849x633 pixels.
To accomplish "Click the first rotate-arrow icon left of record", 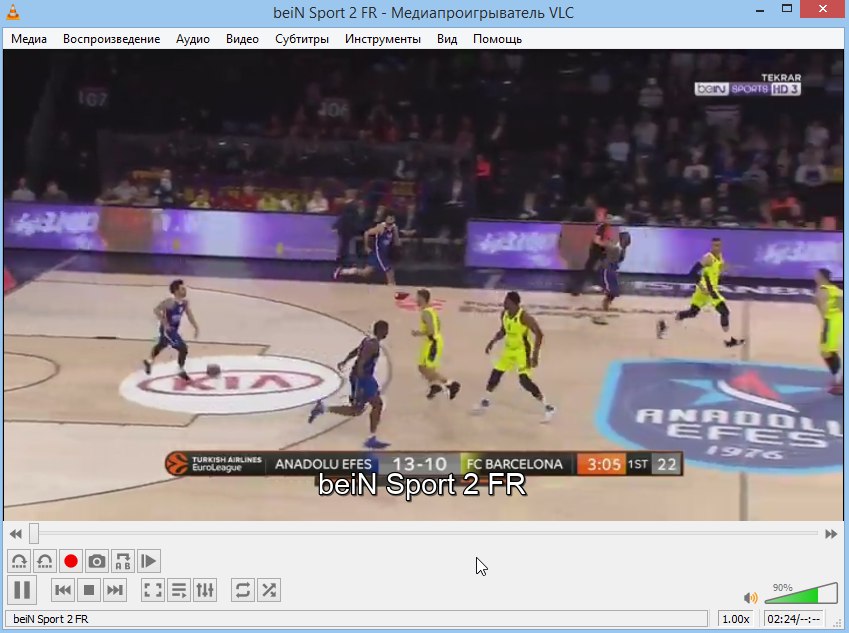I will (x=19, y=562).
